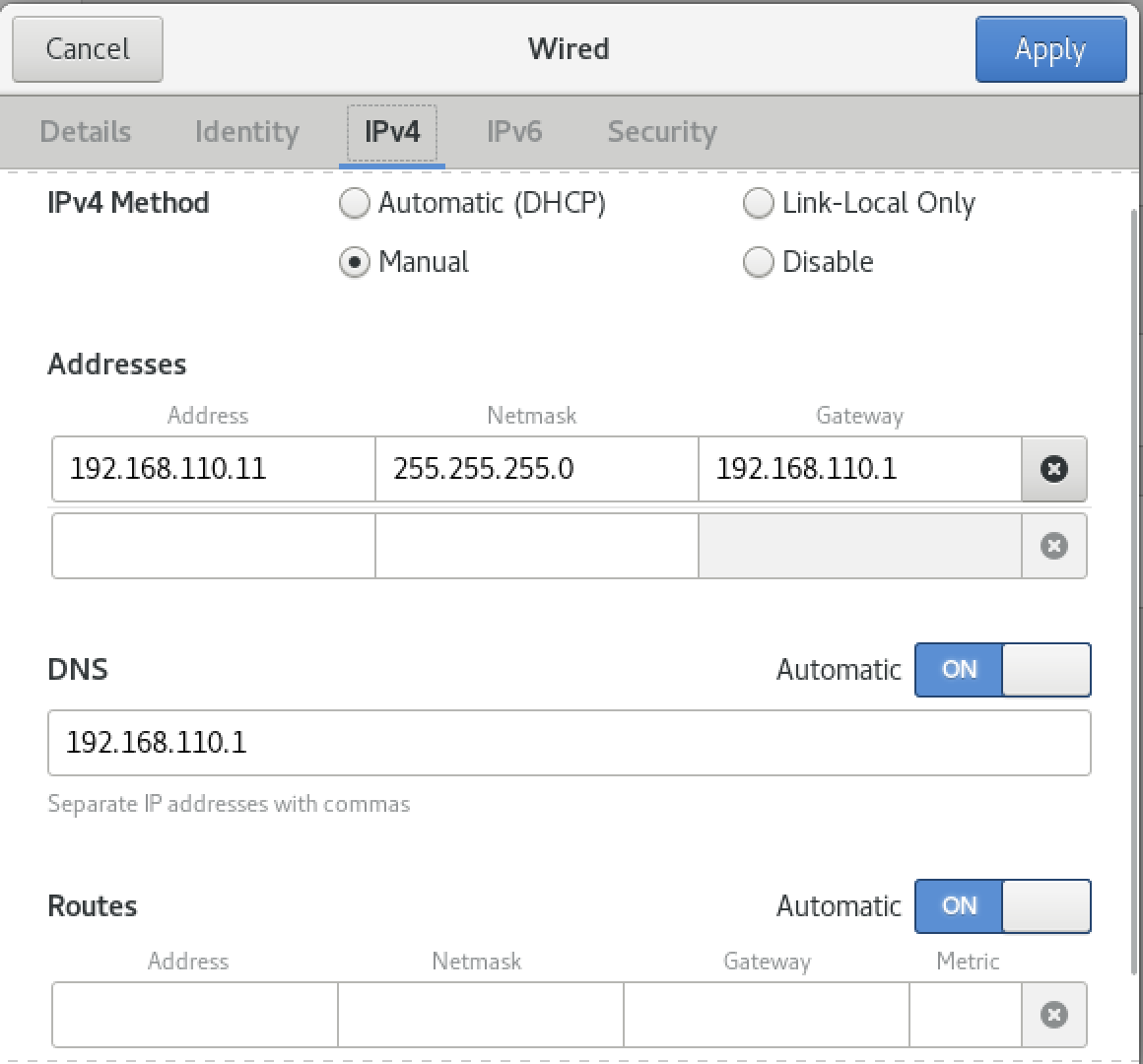
Task: Focus the Routes Metric field
Action: [965, 1015]
